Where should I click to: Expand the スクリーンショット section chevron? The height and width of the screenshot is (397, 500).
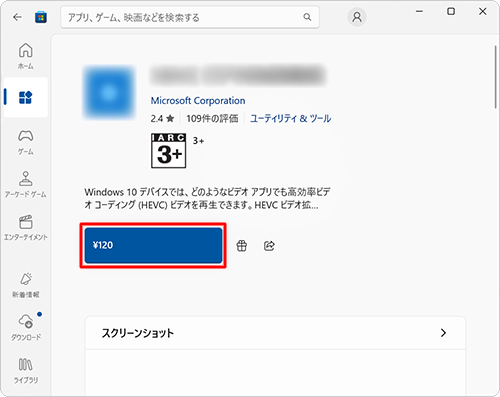pyautogui.click(x=443, y=333)
